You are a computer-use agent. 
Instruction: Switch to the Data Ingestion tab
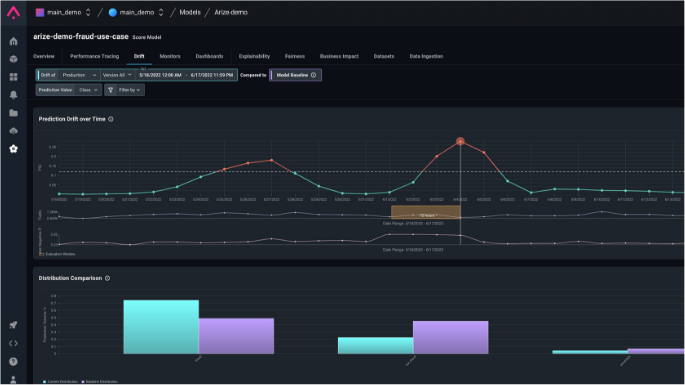point(426,56)
